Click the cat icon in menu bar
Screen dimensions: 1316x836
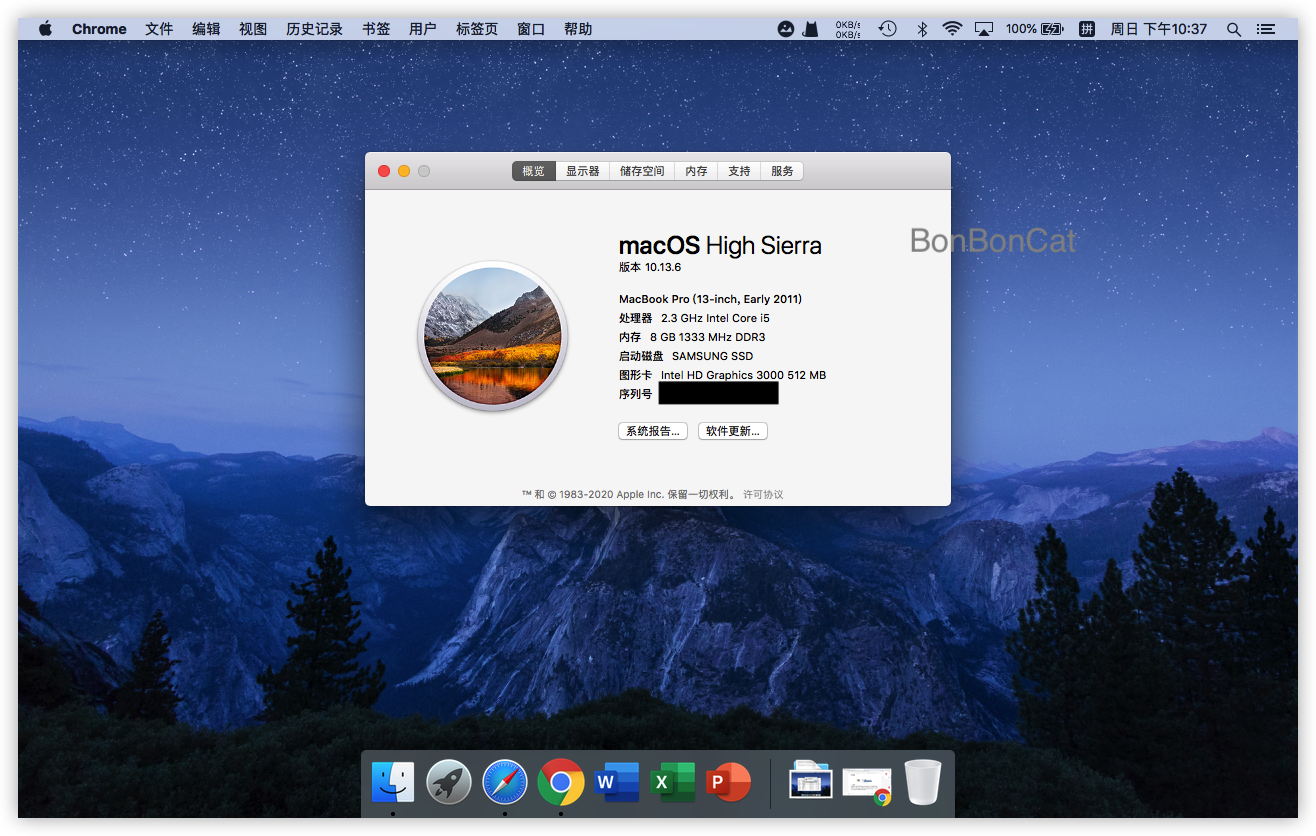pyautogui.click(x=811, y=29)
